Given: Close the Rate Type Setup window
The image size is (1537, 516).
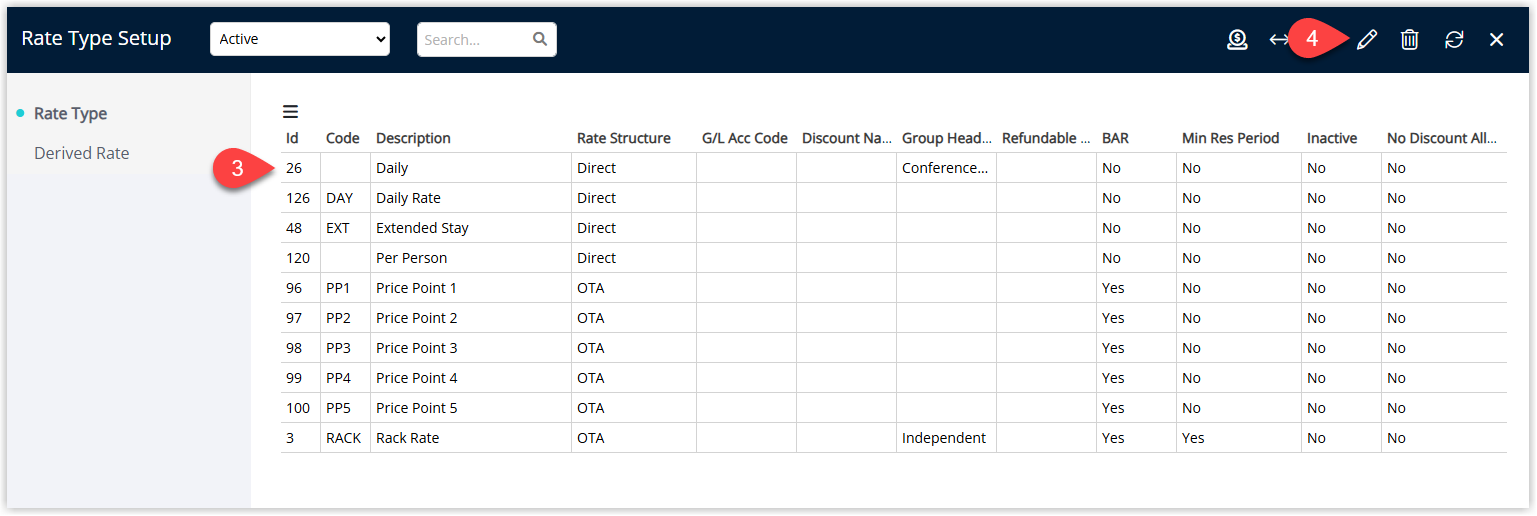Looking at the screenshot, I should point(1496,40).
